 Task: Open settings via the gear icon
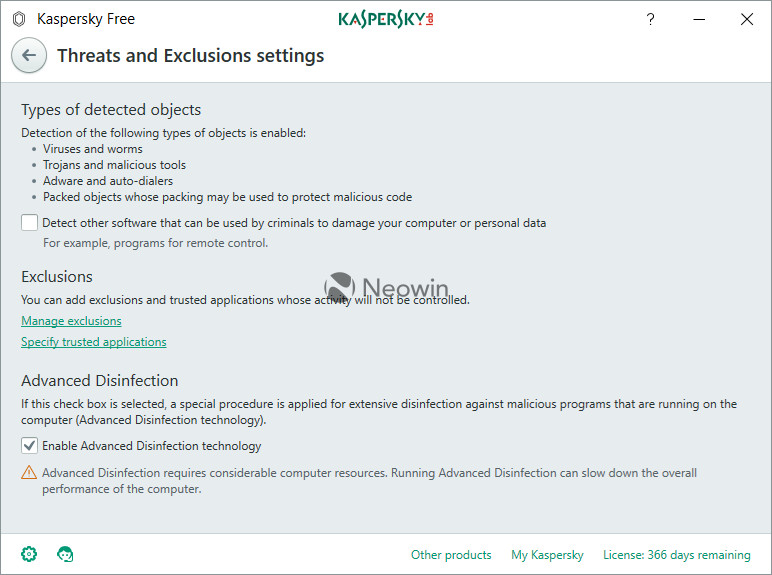(29, 554)
